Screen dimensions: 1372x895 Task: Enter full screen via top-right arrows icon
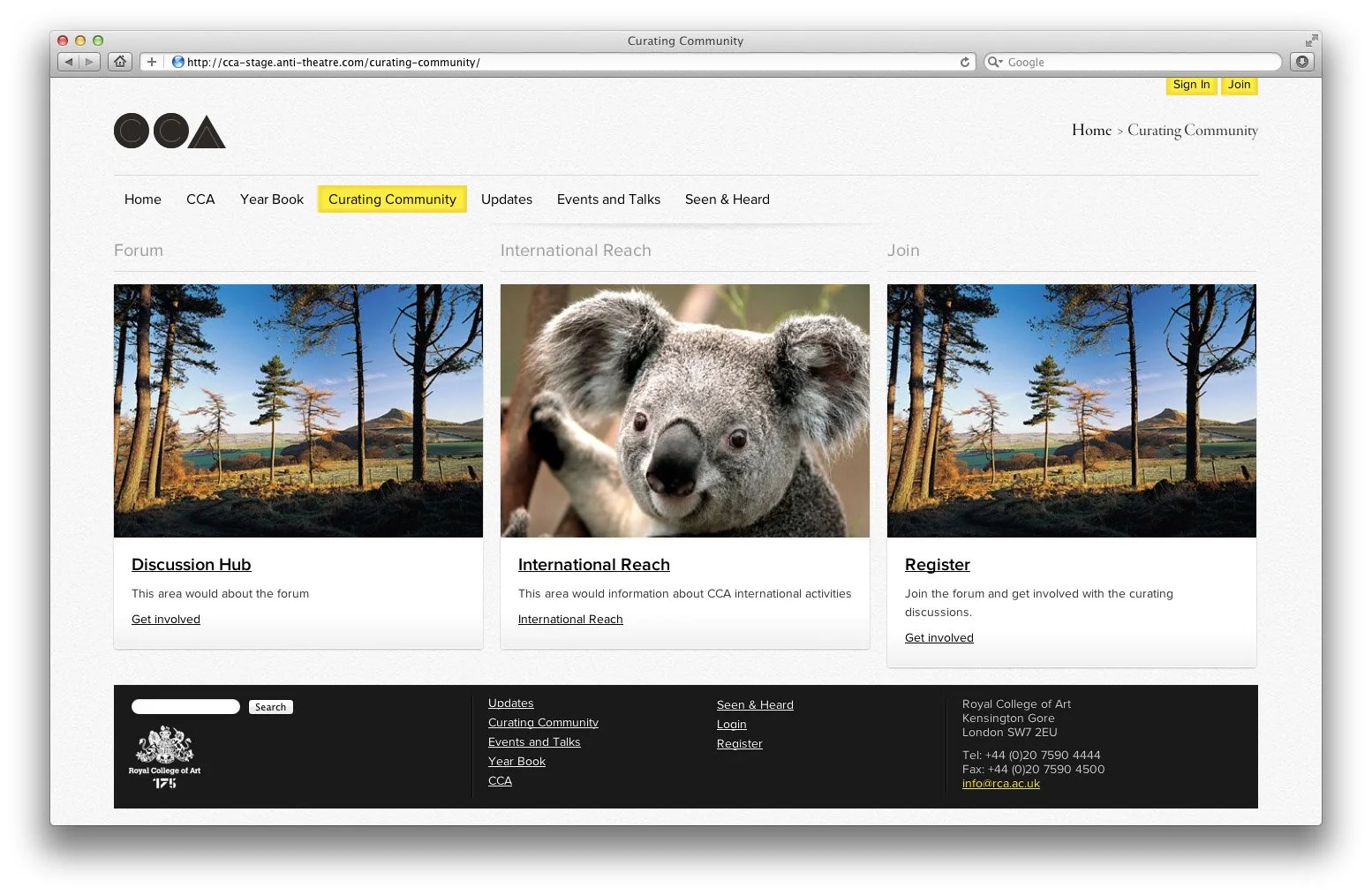tap(1311, 41)
